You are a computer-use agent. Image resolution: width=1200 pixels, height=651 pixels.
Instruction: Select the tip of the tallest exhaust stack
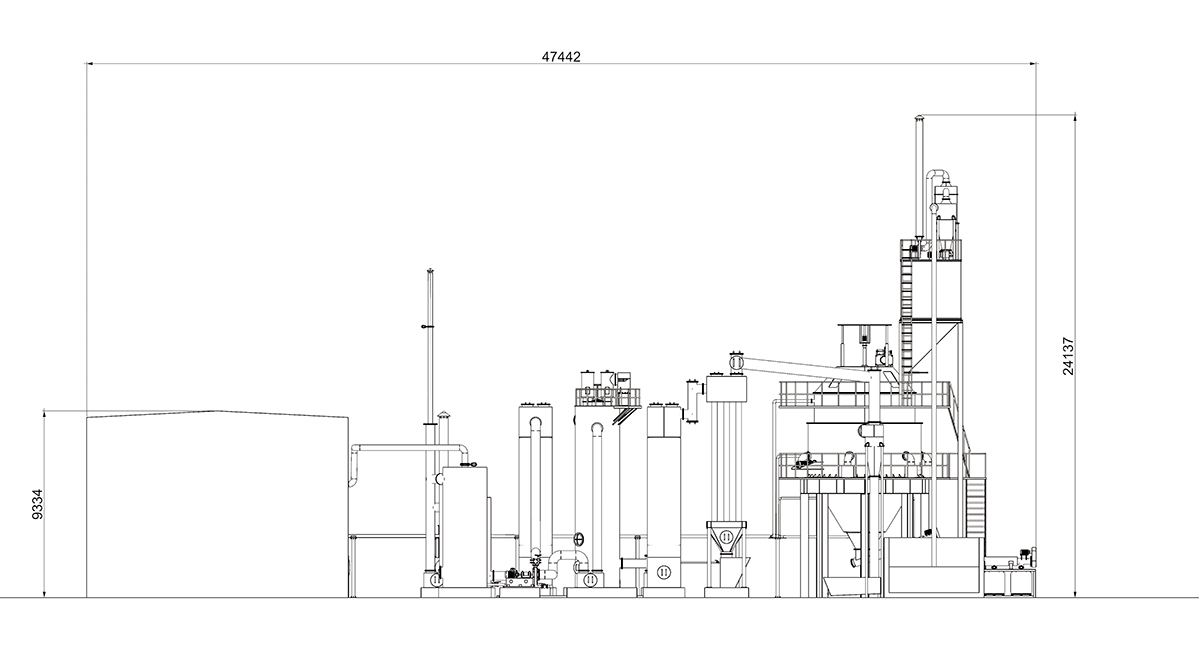pos(920,122)
